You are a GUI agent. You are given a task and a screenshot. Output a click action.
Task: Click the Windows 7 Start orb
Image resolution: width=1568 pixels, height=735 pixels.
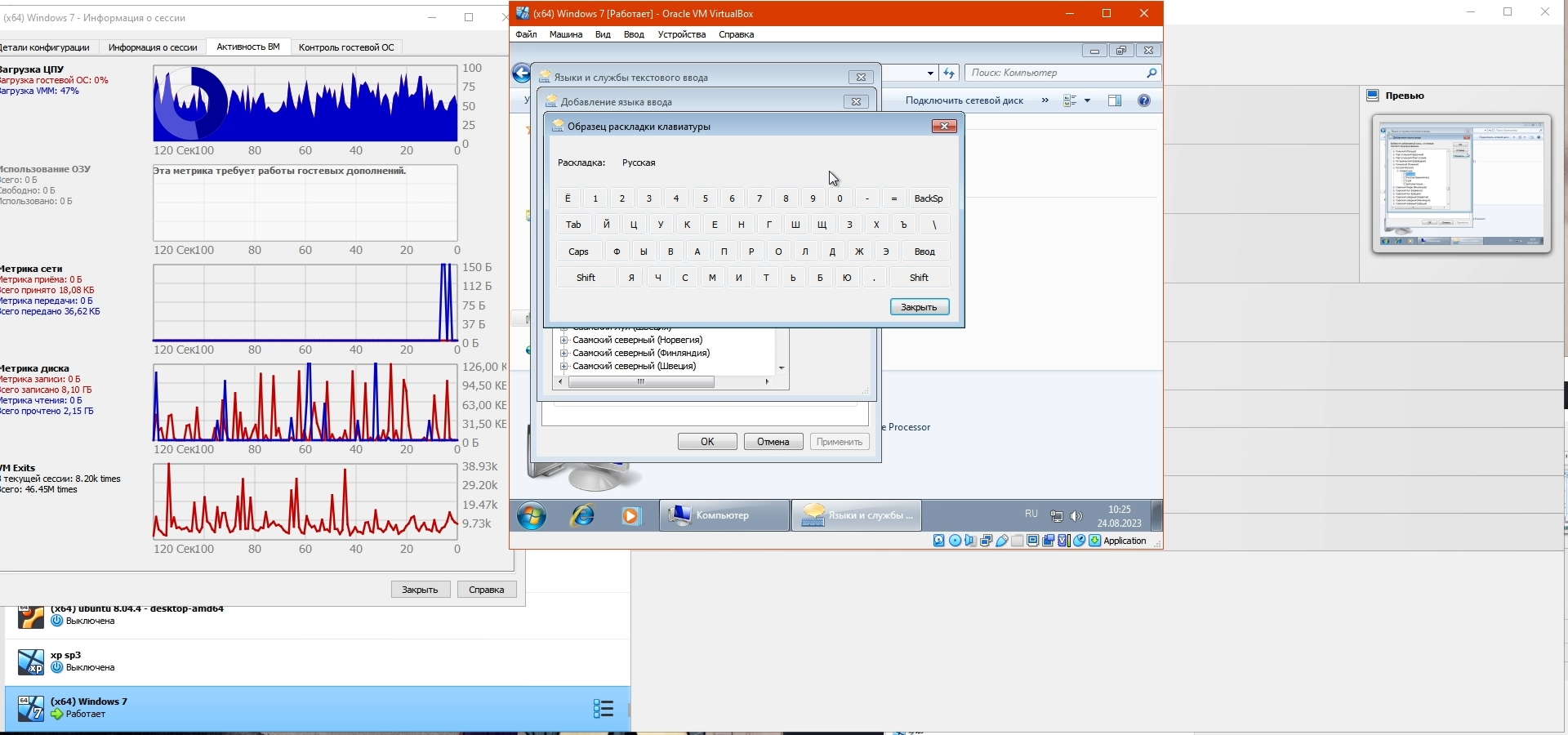(x=532, y=516)
